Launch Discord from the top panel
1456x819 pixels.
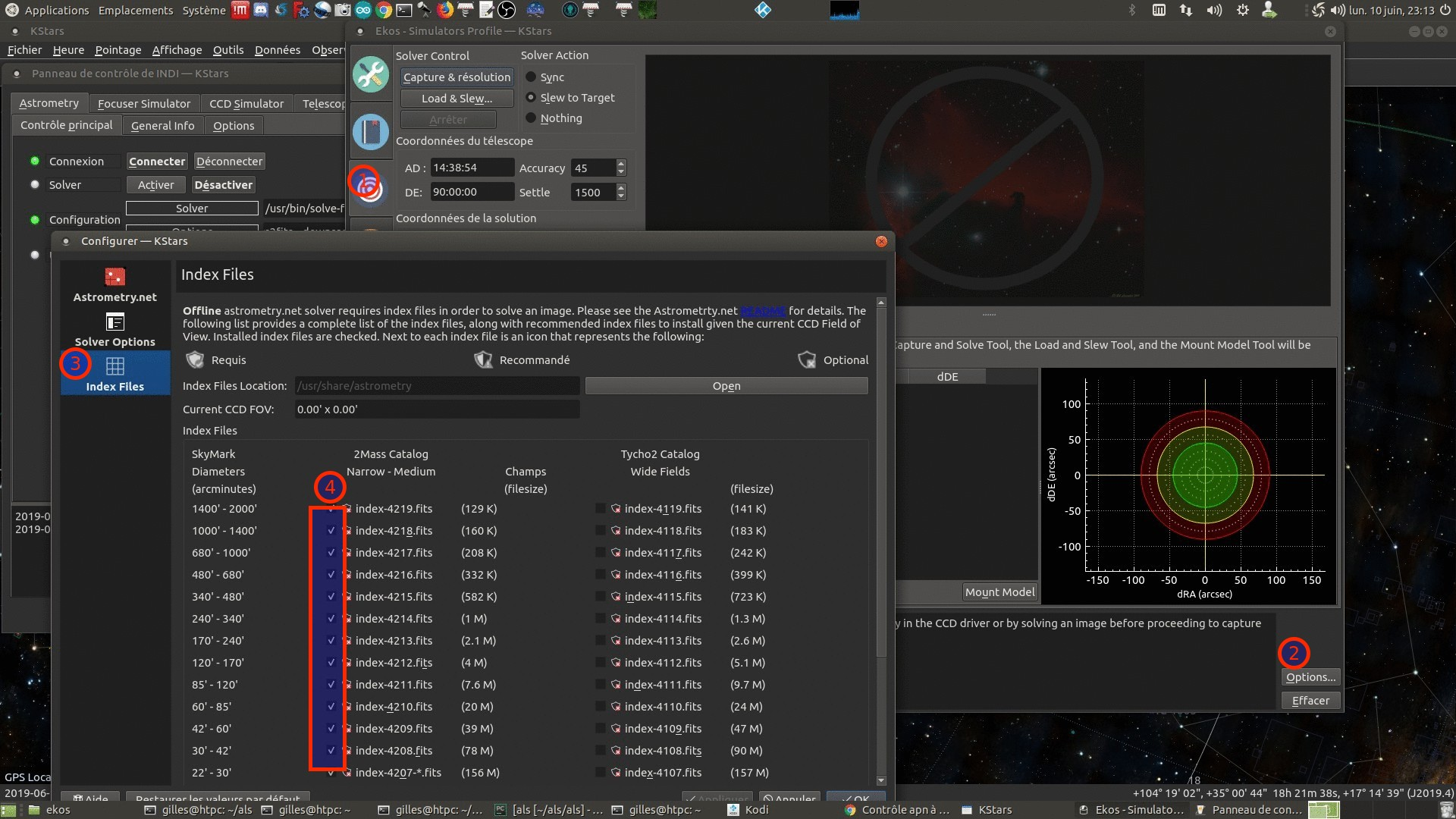[x=261, y=10]
